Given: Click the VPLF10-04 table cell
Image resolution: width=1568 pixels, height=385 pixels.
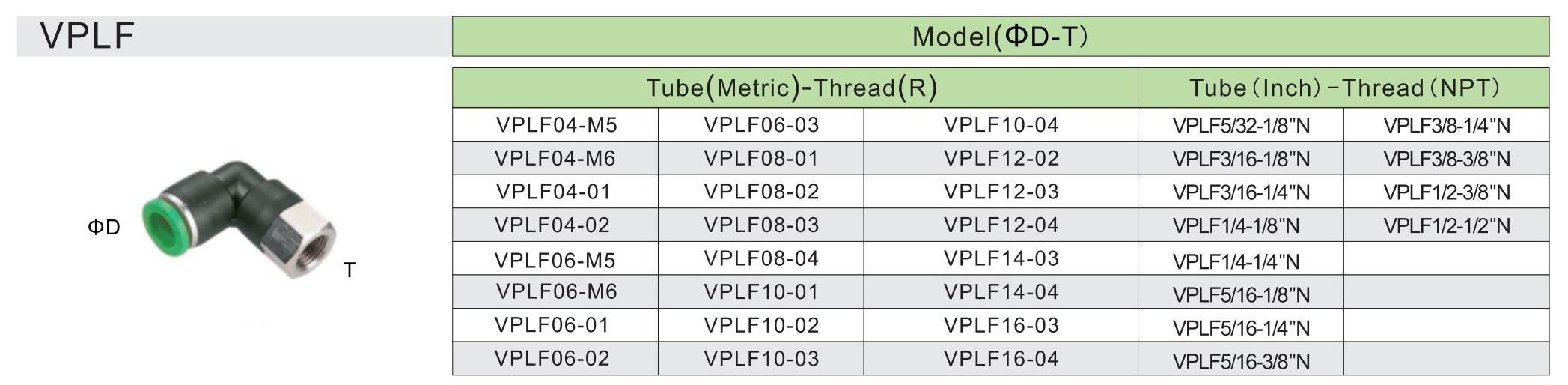Looking at the screenshot, I should (1001, 125).
